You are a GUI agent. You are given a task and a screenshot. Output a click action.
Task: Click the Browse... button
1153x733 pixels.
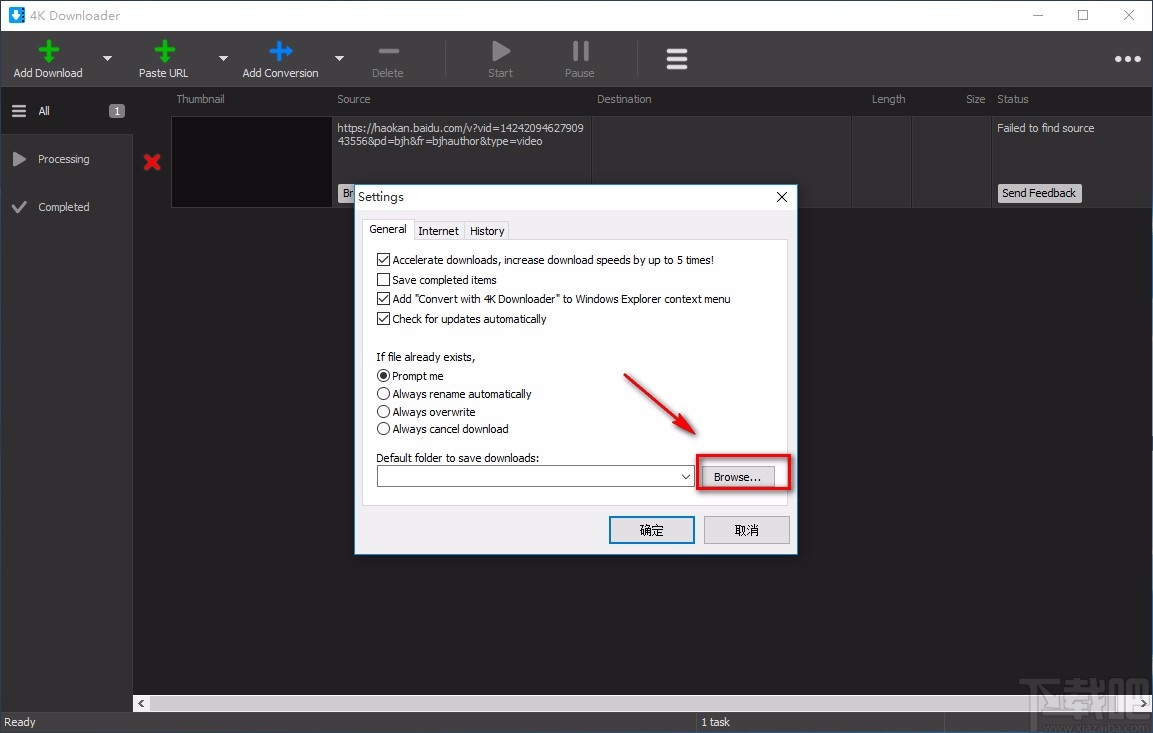tap(738, 476)
